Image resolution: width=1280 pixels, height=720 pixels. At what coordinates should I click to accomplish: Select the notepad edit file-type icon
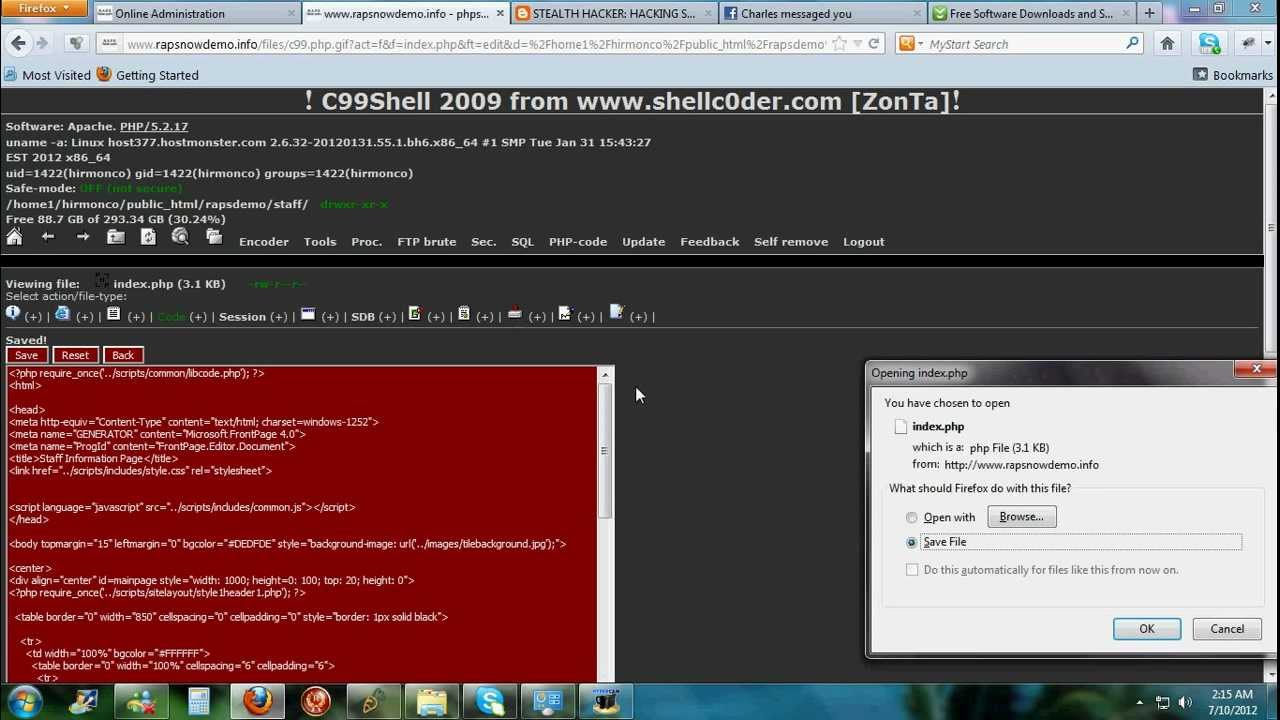[616, 314]
